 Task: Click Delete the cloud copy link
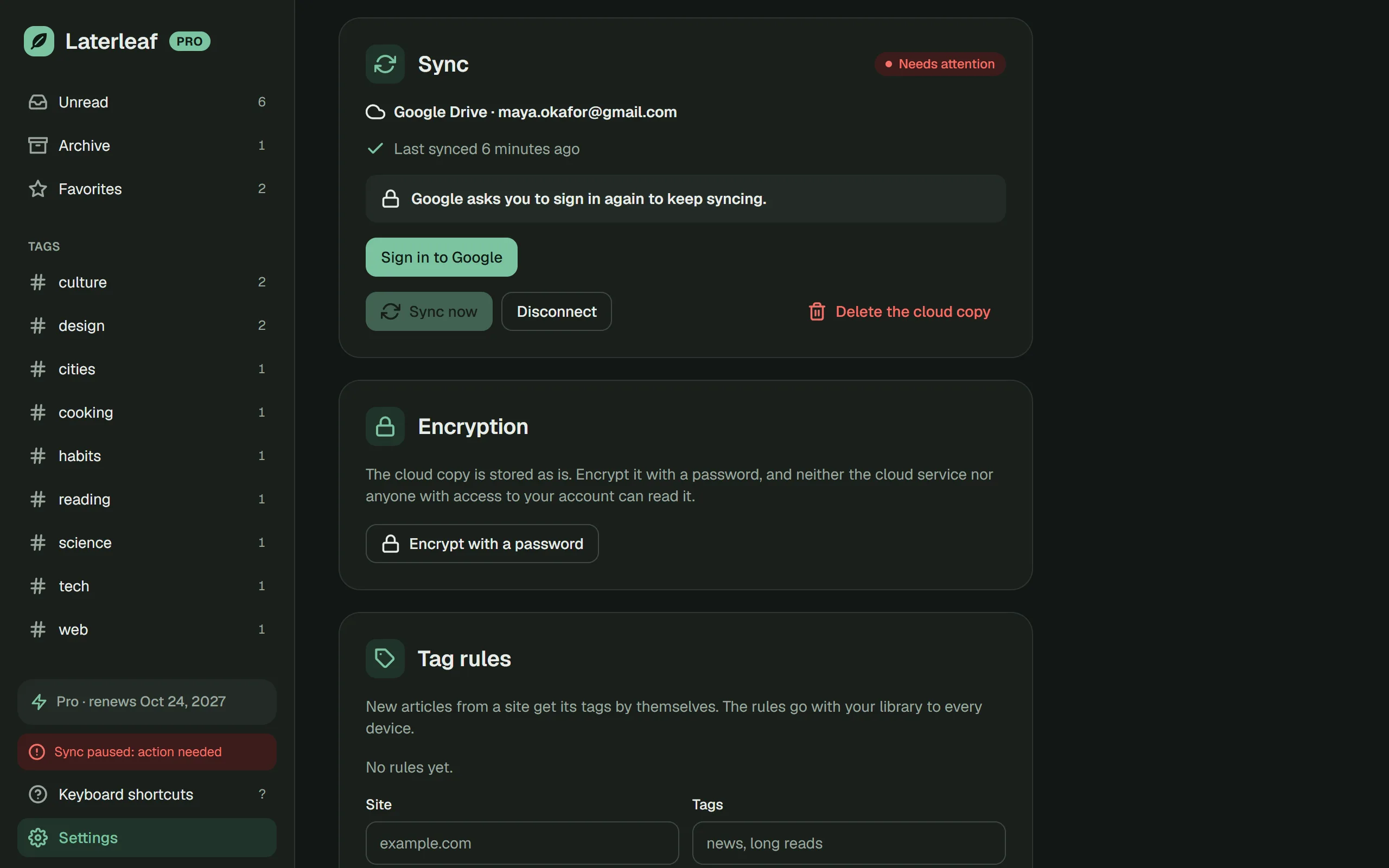click(x=900, y=312)
